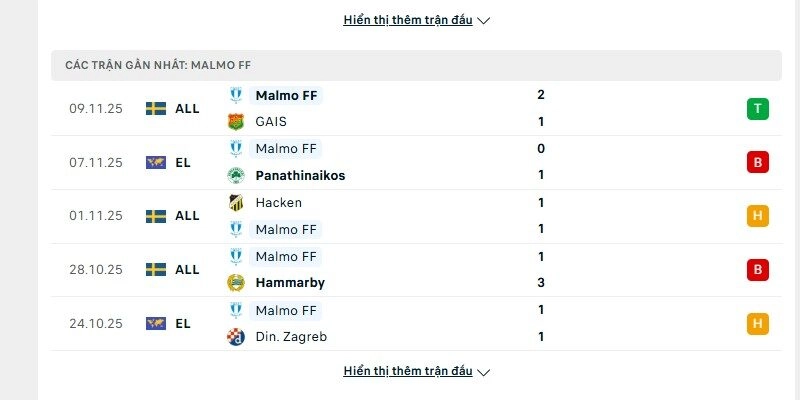Expand more matches at the top

point(408,20)
